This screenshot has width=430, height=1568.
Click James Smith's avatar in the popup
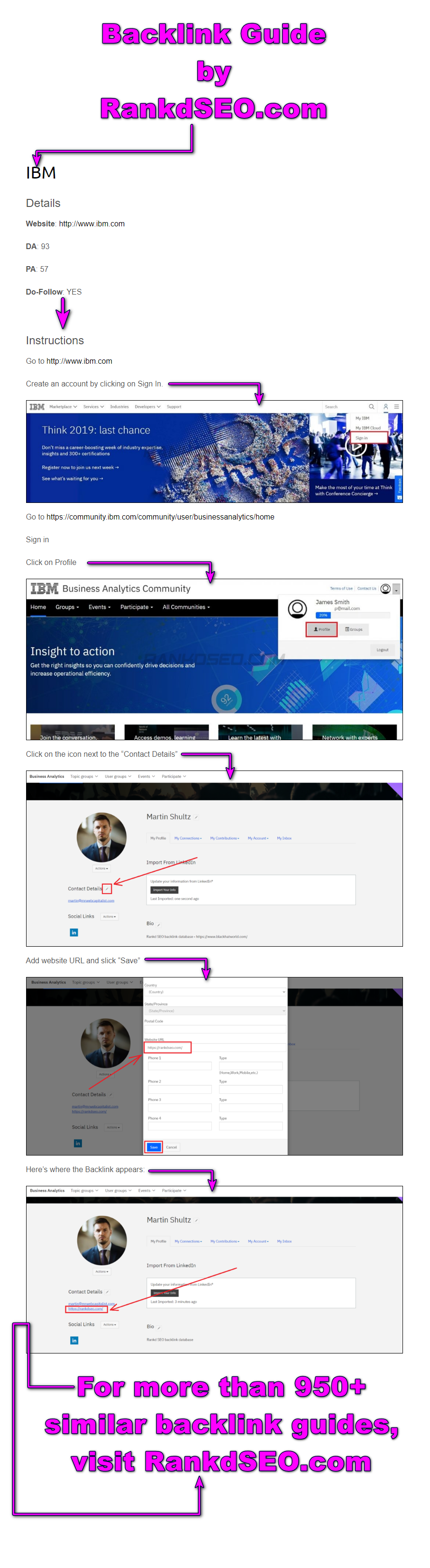297,609
